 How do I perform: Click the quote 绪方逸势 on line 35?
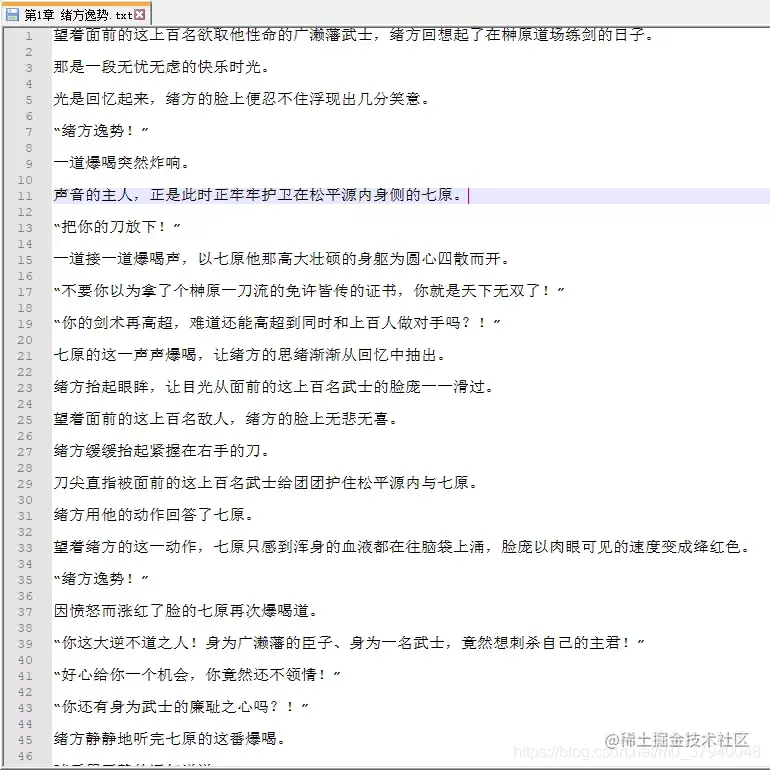pyautogui.click(x=101, y=579)
